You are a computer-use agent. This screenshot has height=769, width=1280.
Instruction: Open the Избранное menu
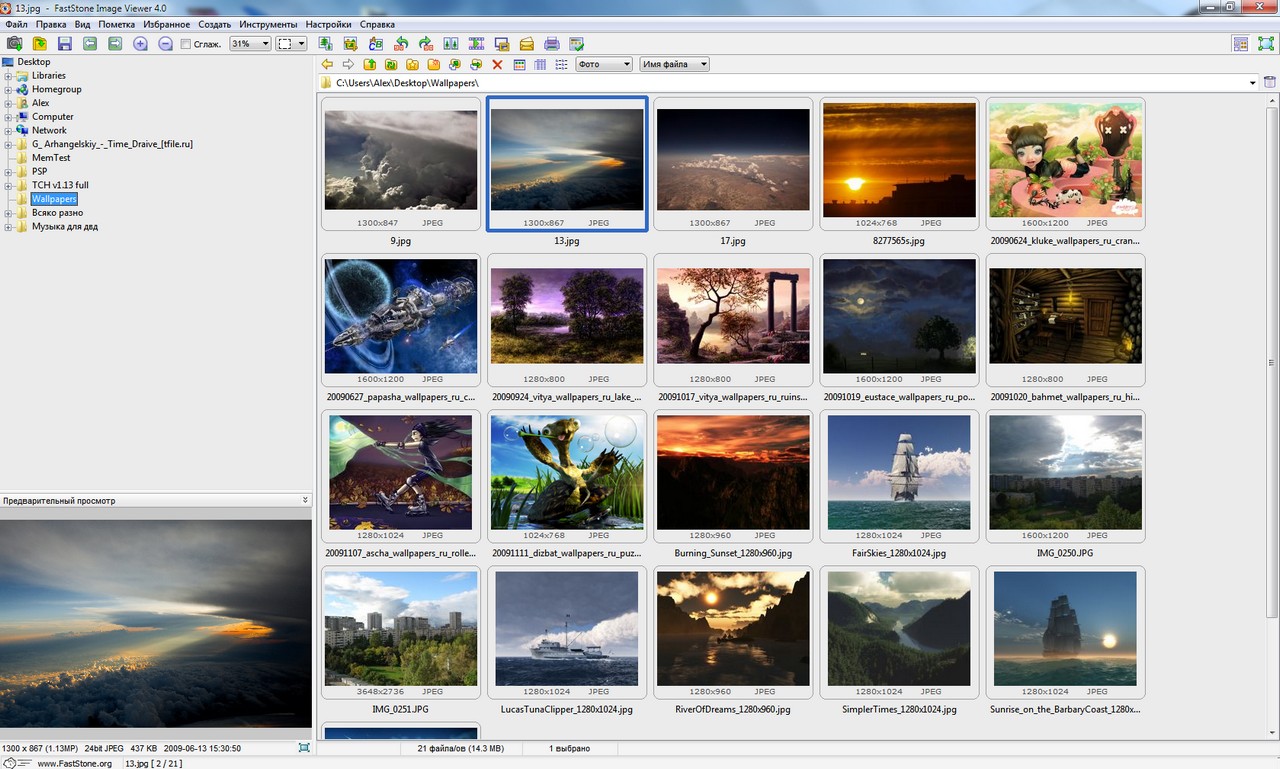click(x=166, y=24)
